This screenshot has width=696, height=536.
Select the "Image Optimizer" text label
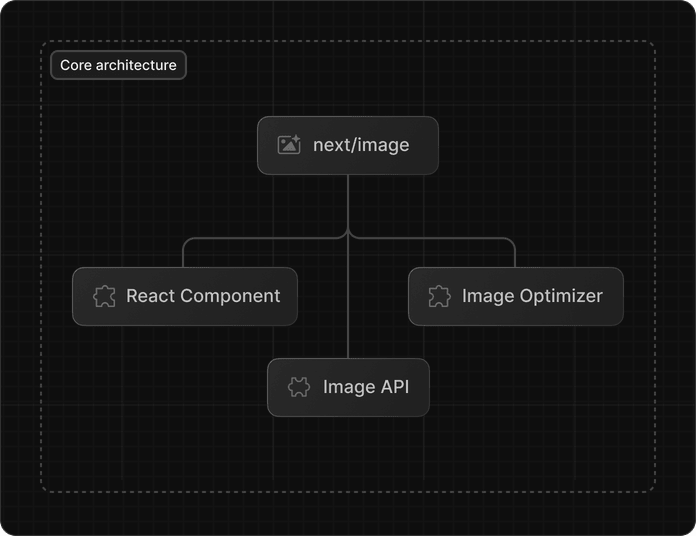pyautogui.click(x=532, y=296)
